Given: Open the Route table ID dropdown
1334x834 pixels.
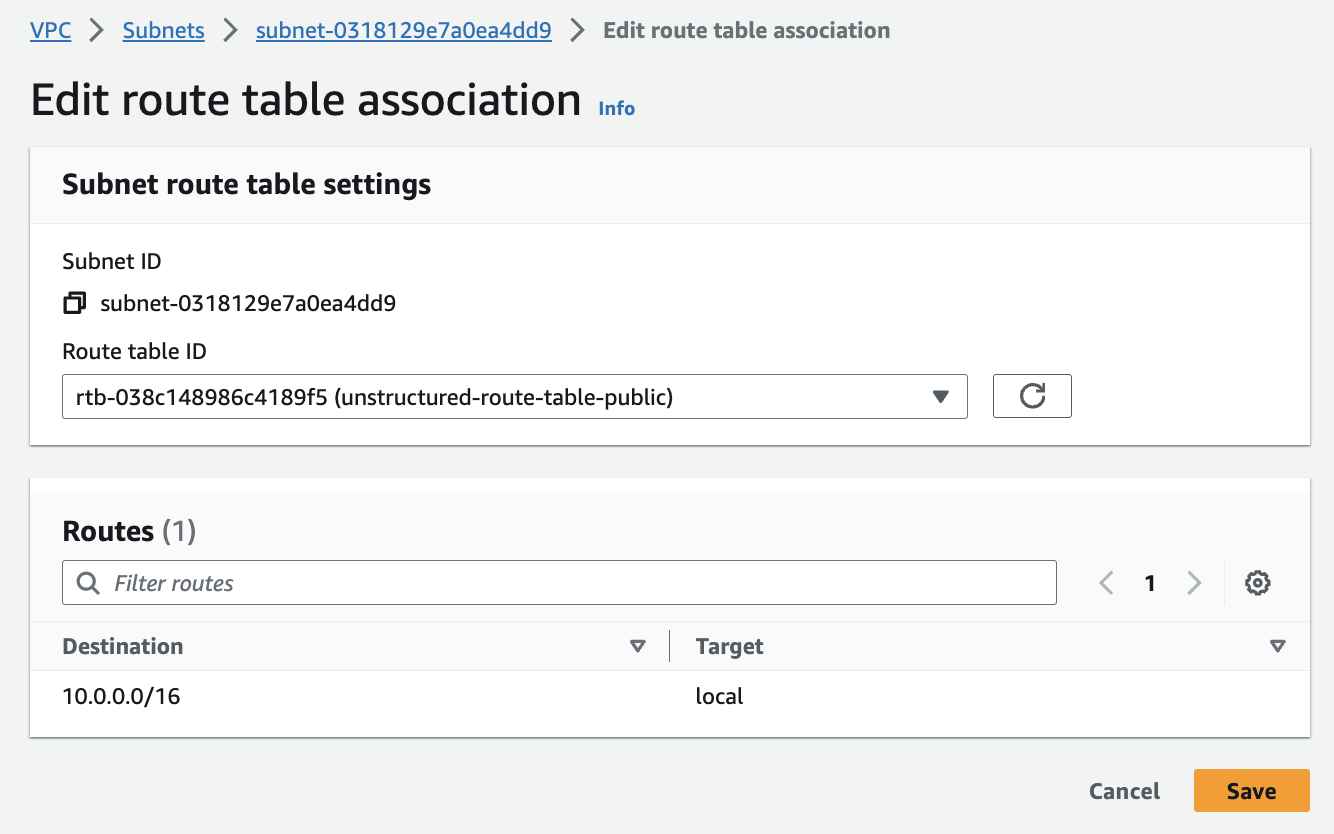Looking at the screenshot, I should pyautogui.click(x=940, y=396).
